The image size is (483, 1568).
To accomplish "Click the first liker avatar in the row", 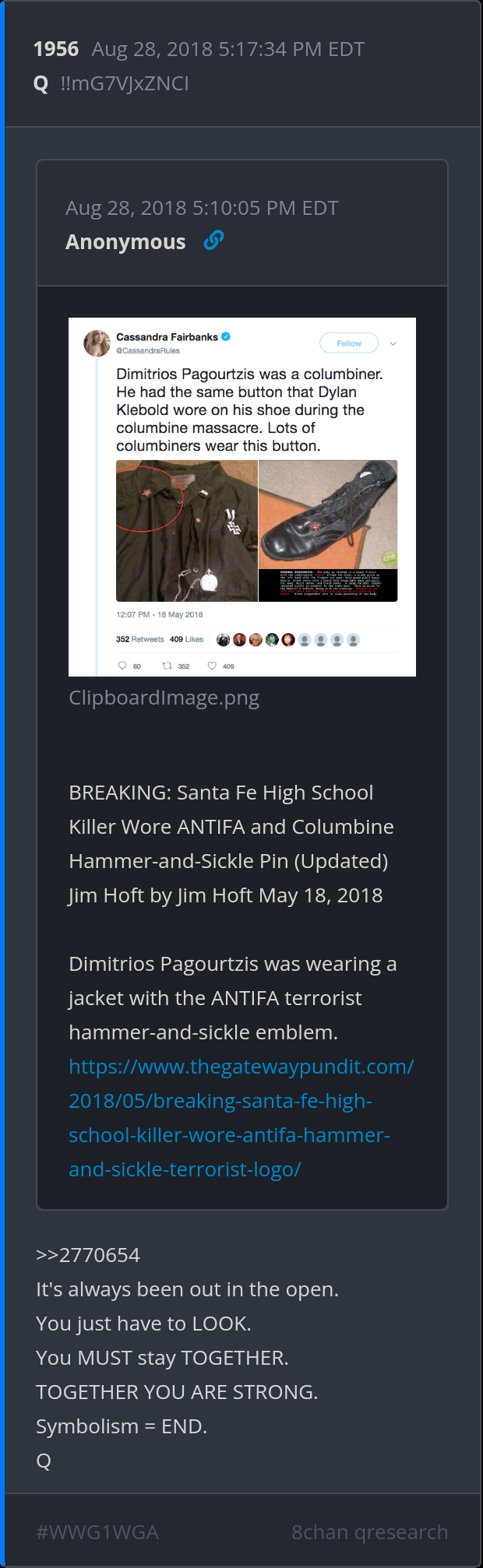I will [x=223, y=640].
